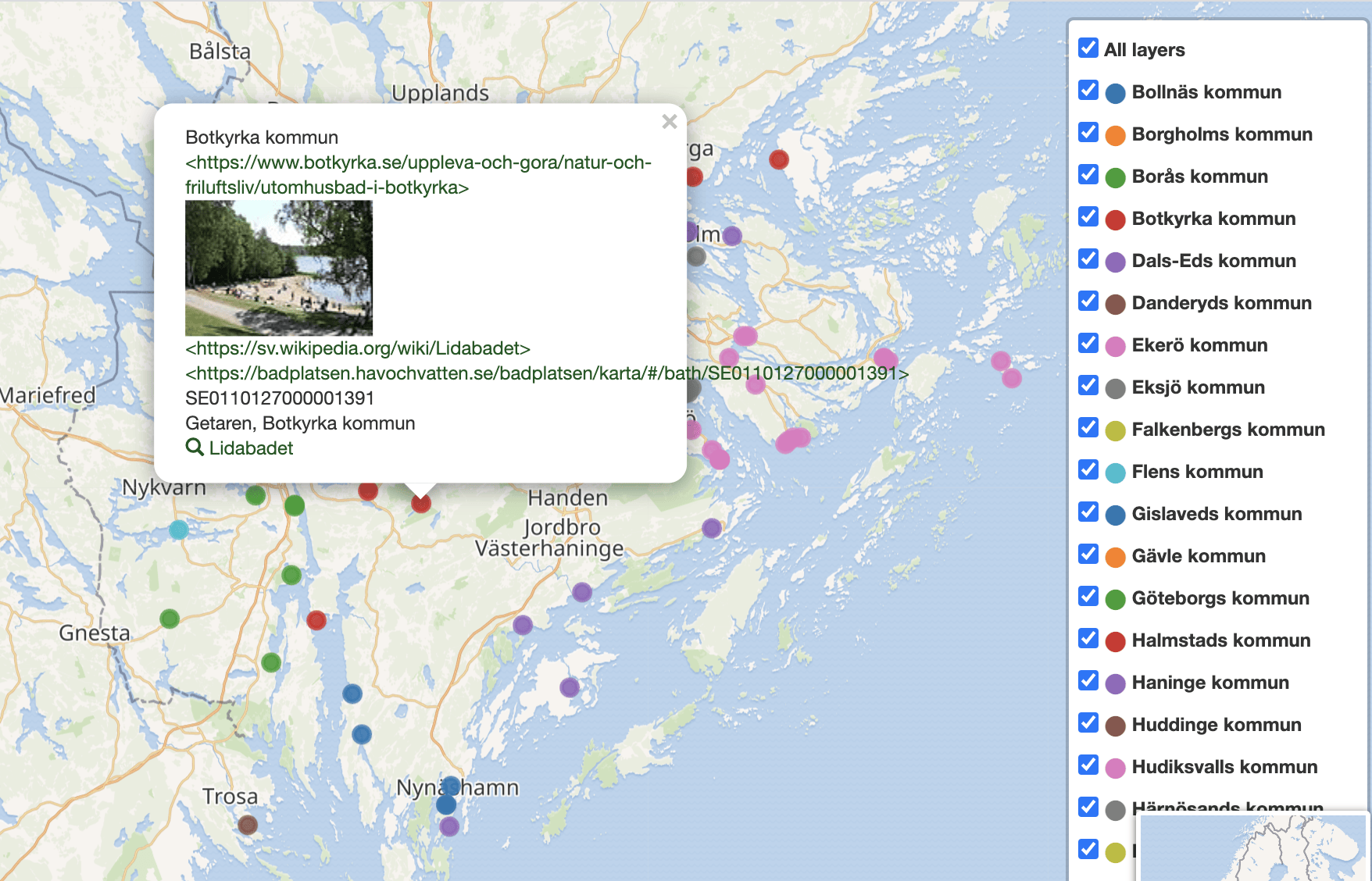This screenshot has width=1372, height=881.
Task: Click the overview minimap in the corner
Action: tap(1252, 848)
